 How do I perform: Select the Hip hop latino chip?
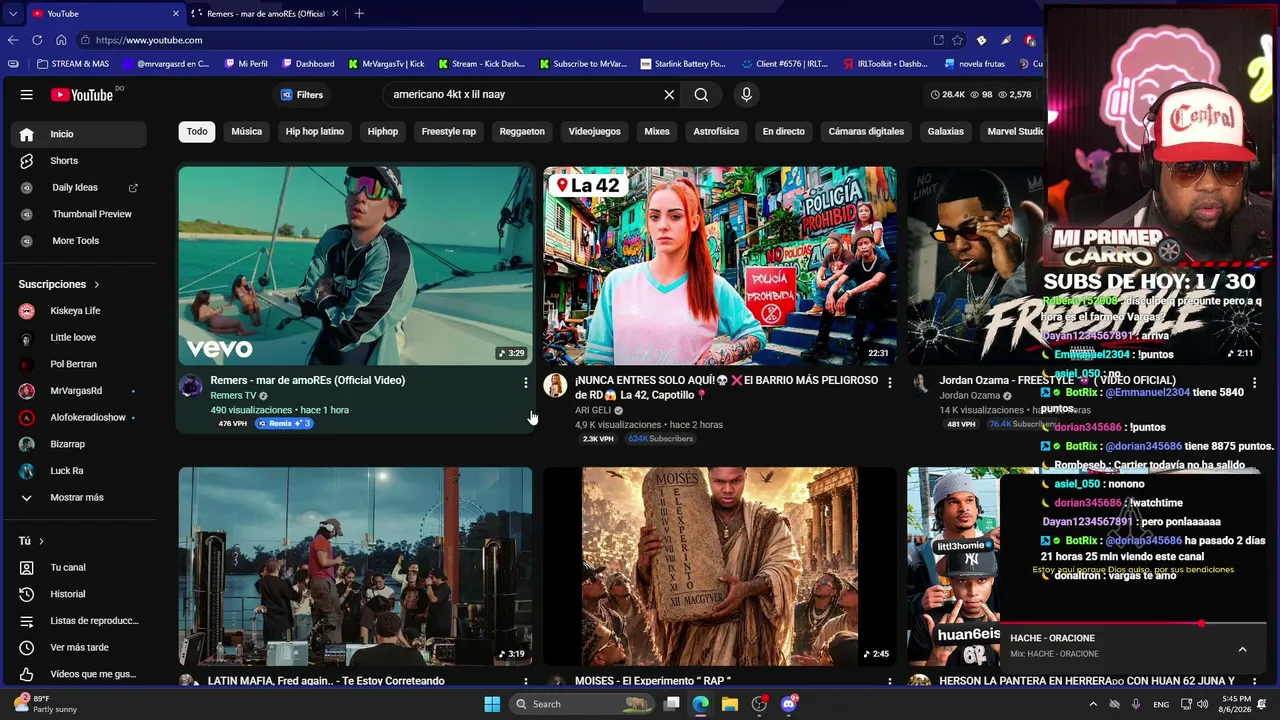[315, 132]
